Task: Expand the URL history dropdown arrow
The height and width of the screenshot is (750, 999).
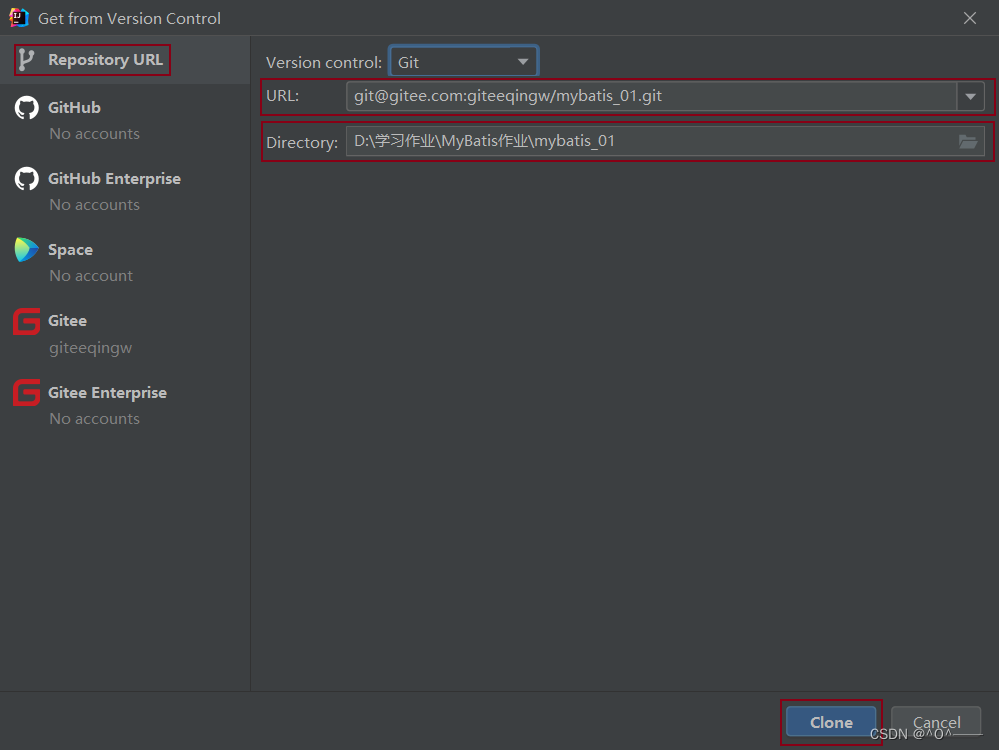Action: (x=970, y=97)
